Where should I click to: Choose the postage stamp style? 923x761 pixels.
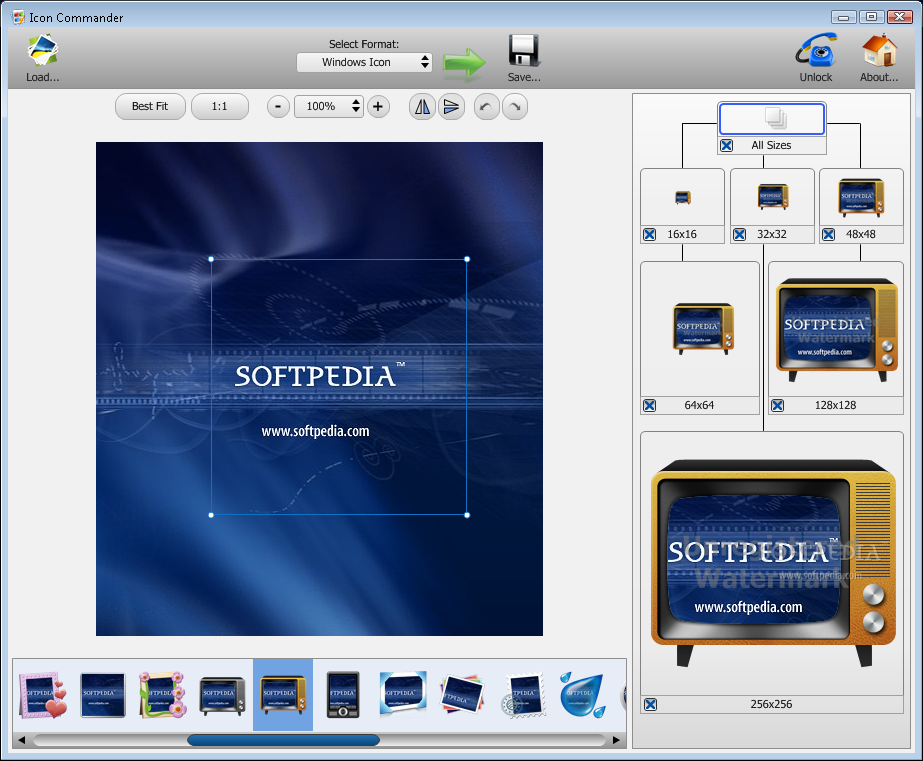(x=523, y=696)
